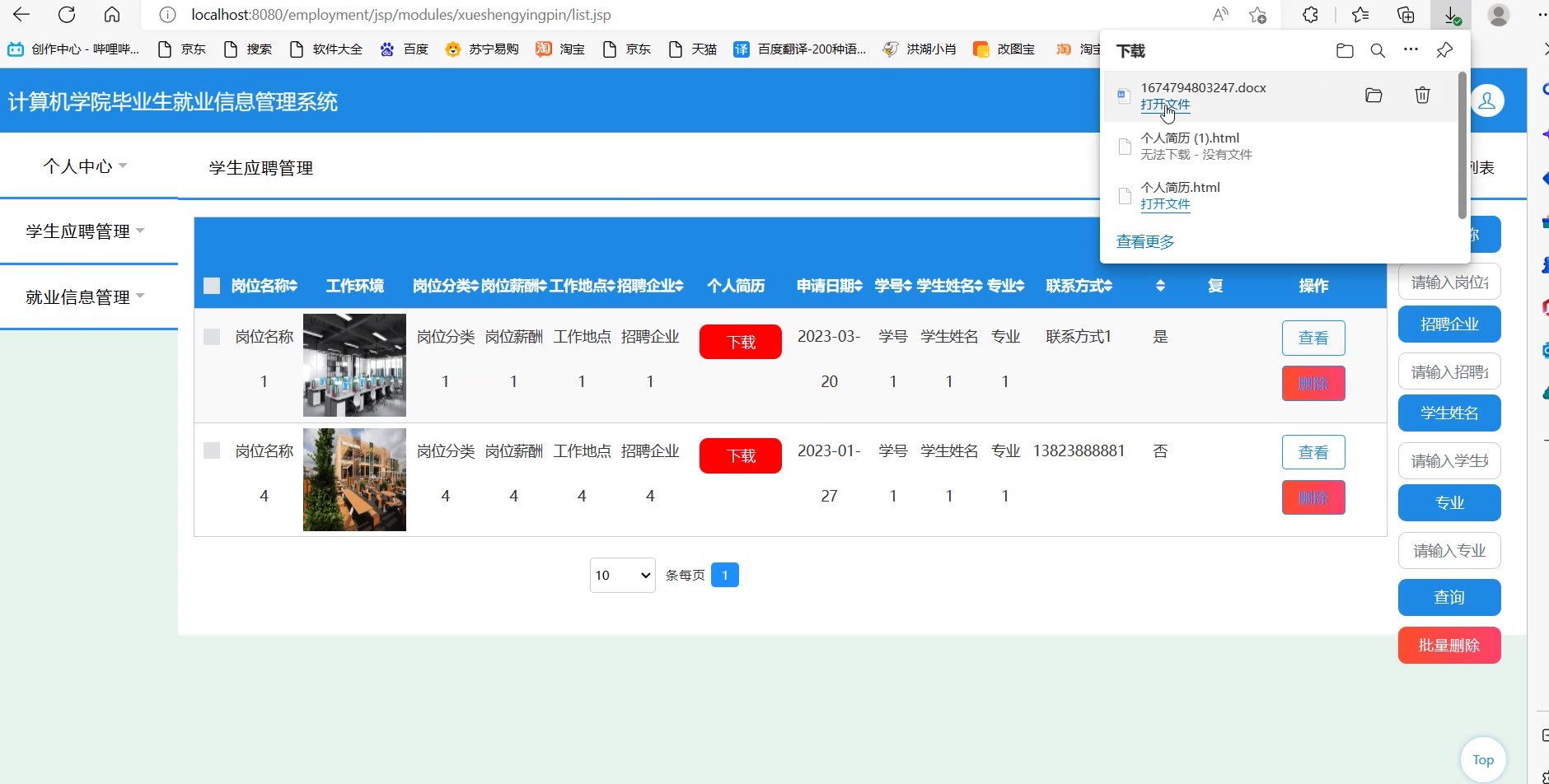The image size is (1549, 784).
Task: Click the 请输入专业 input field
Action: pos(1448,551)
